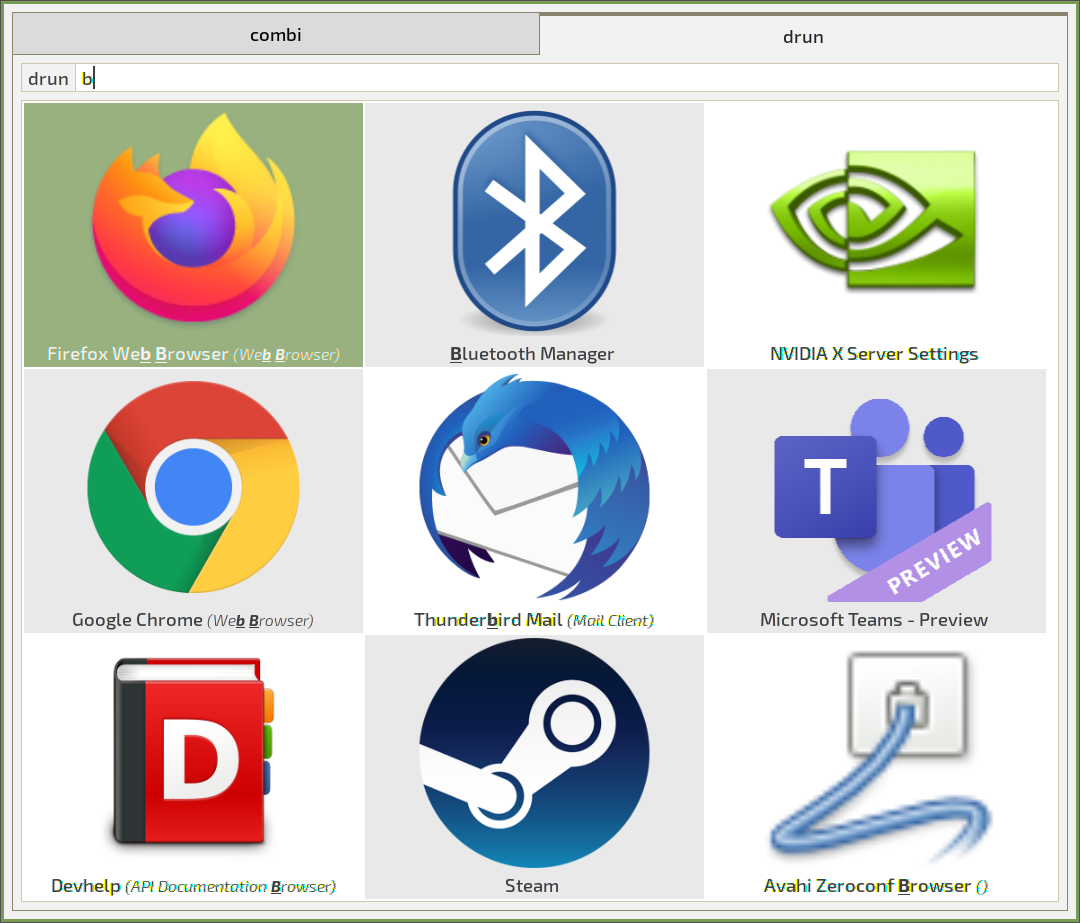Click the 'Devhelp' text label

click(x=86, y=886)
